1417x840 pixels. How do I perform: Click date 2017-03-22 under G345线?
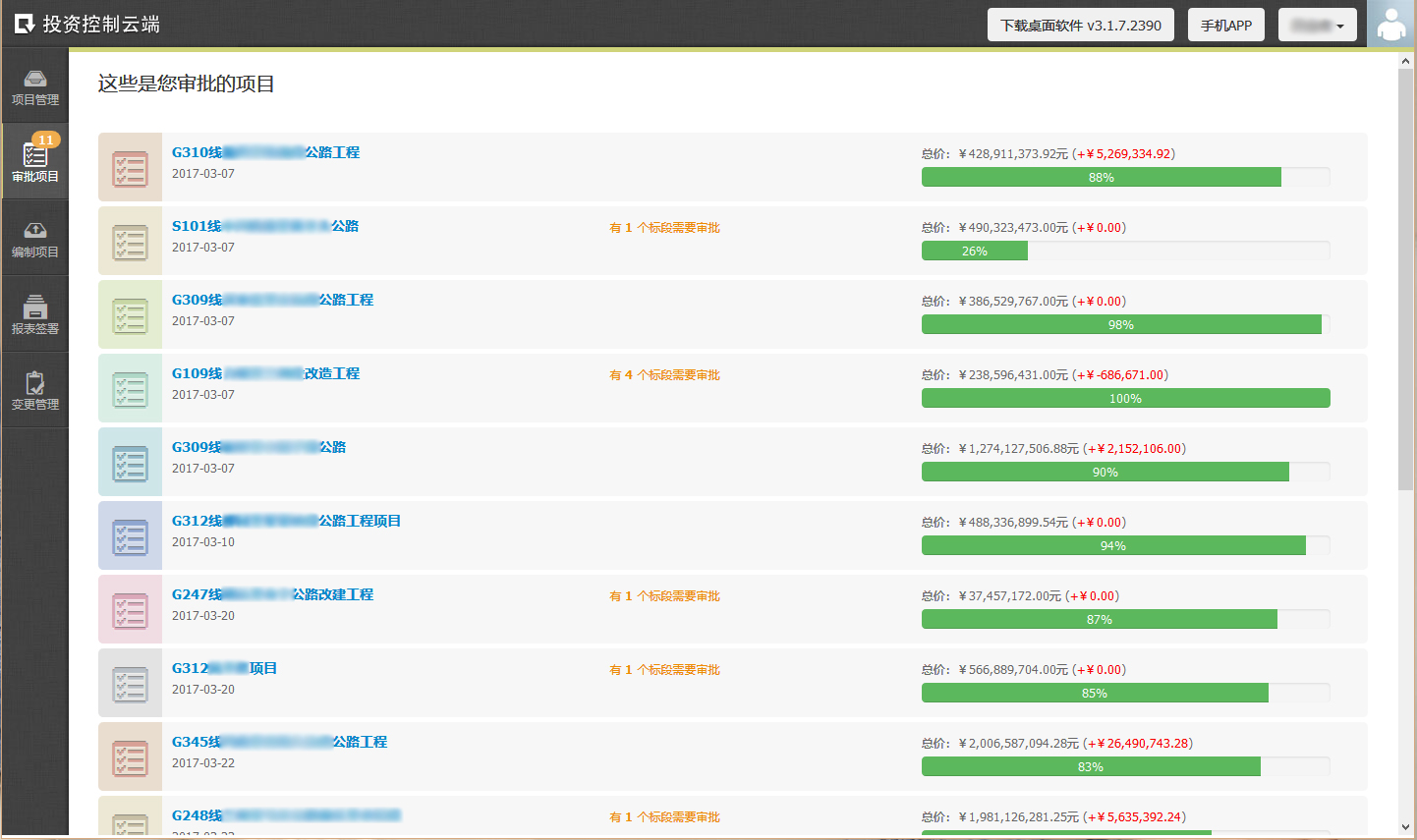pos(203,763)
